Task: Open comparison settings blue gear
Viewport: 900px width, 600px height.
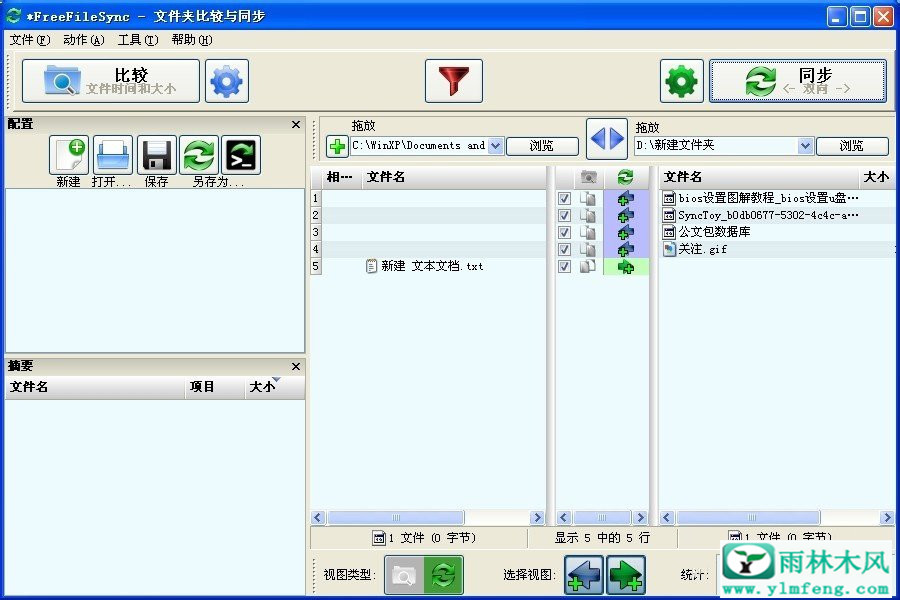Action: point(227,81)
